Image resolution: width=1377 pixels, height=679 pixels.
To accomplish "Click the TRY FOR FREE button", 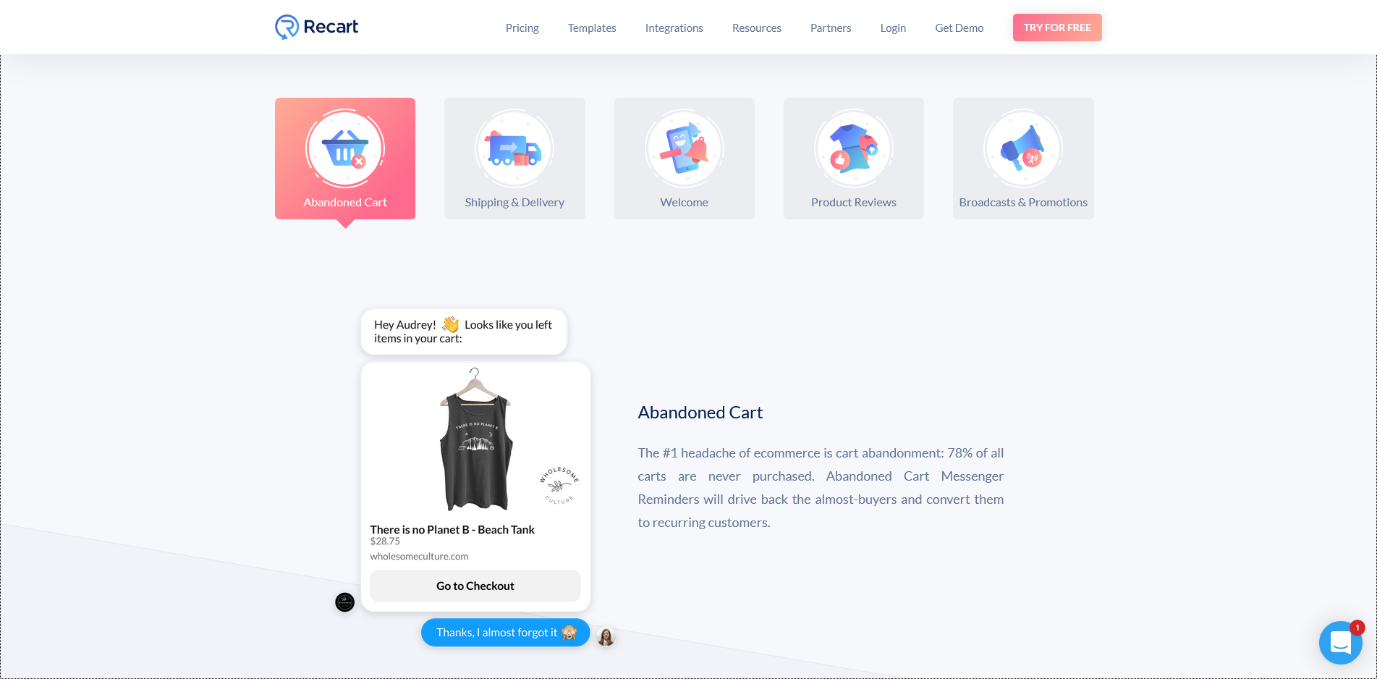I will (1057, 27).
